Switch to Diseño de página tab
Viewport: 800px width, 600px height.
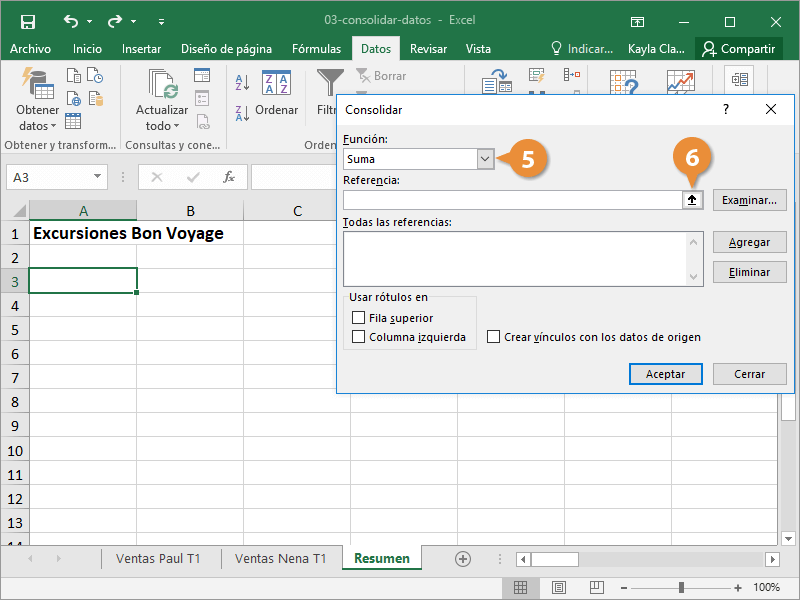[x=226, y=48]
